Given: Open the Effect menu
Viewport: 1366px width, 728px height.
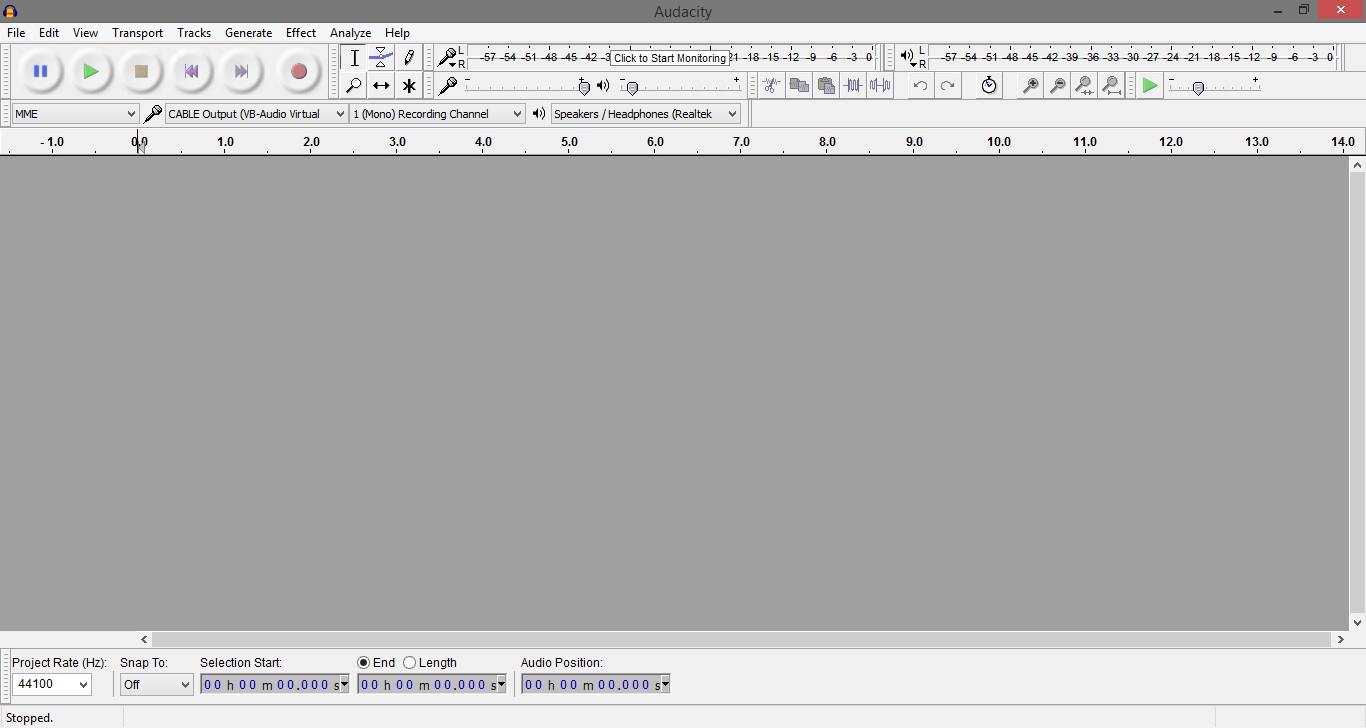Looking at the screenshot, I should tap(301, 33).
